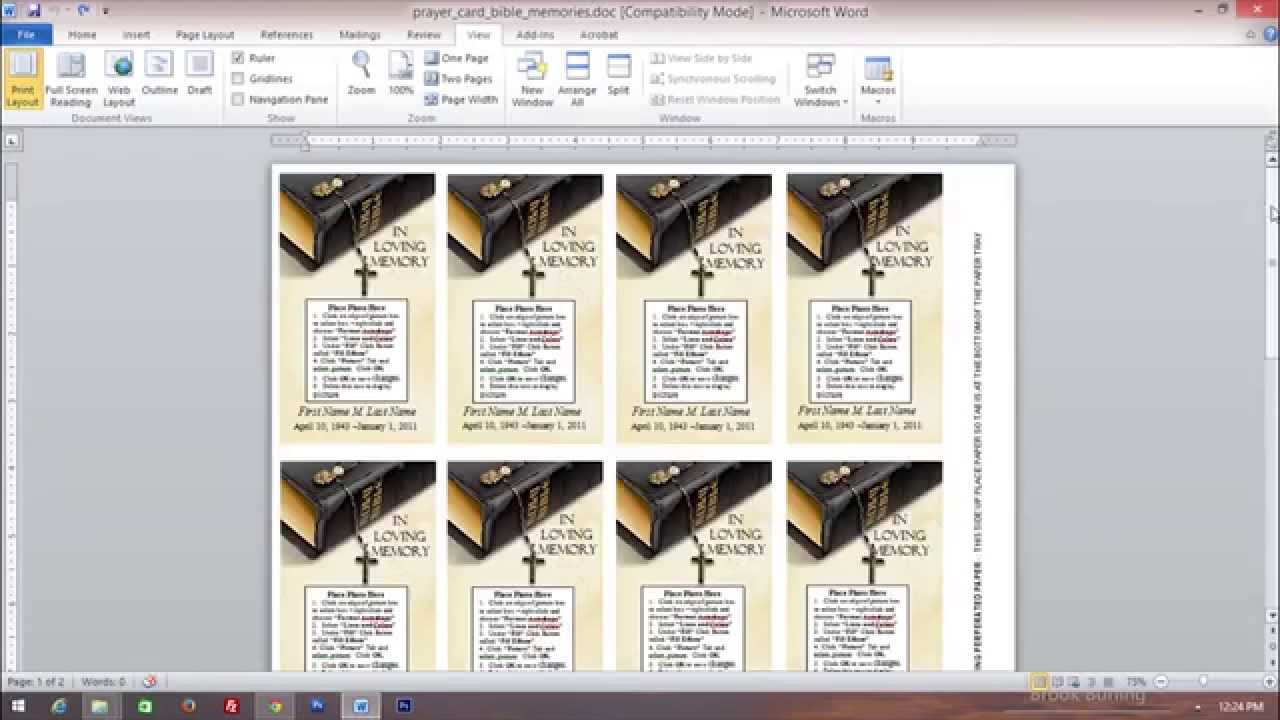The width and height of the screenshot is (1280, 720).
Task: Uncheck the Ruler checkbox
Action: click(238, 58)
